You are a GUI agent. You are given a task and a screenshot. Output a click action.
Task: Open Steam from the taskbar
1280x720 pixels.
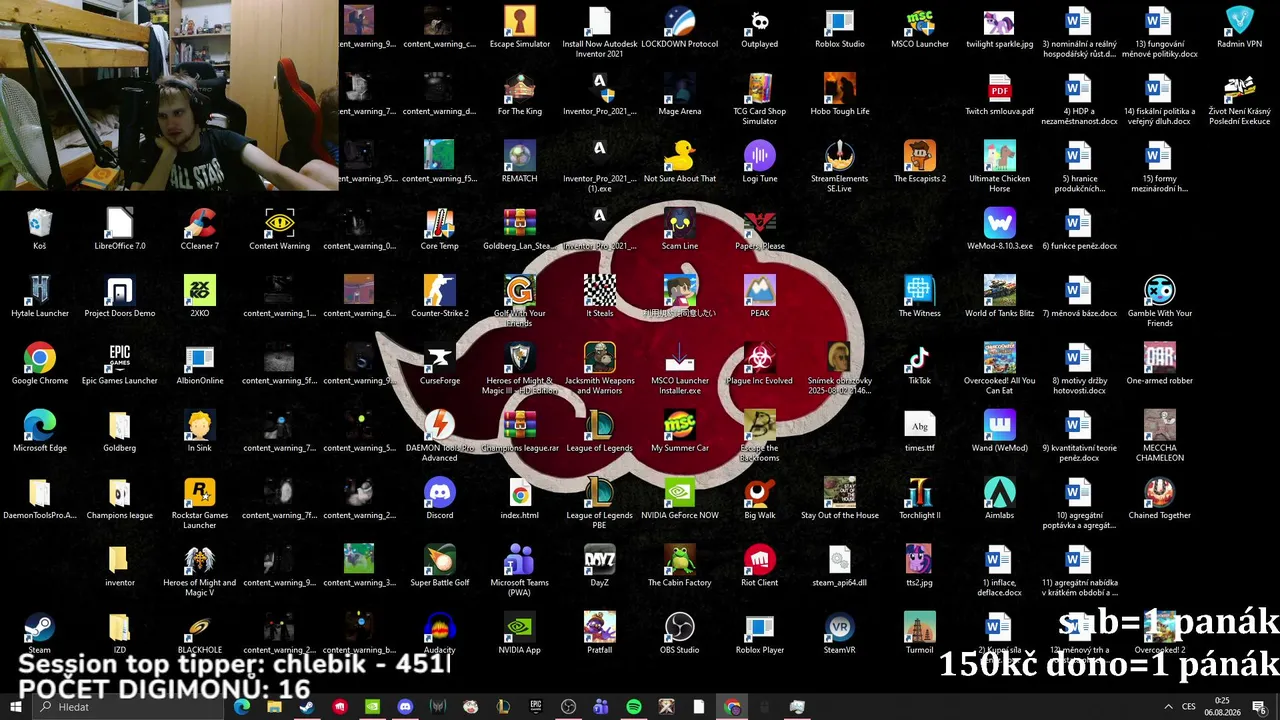(x=307, y=707)
